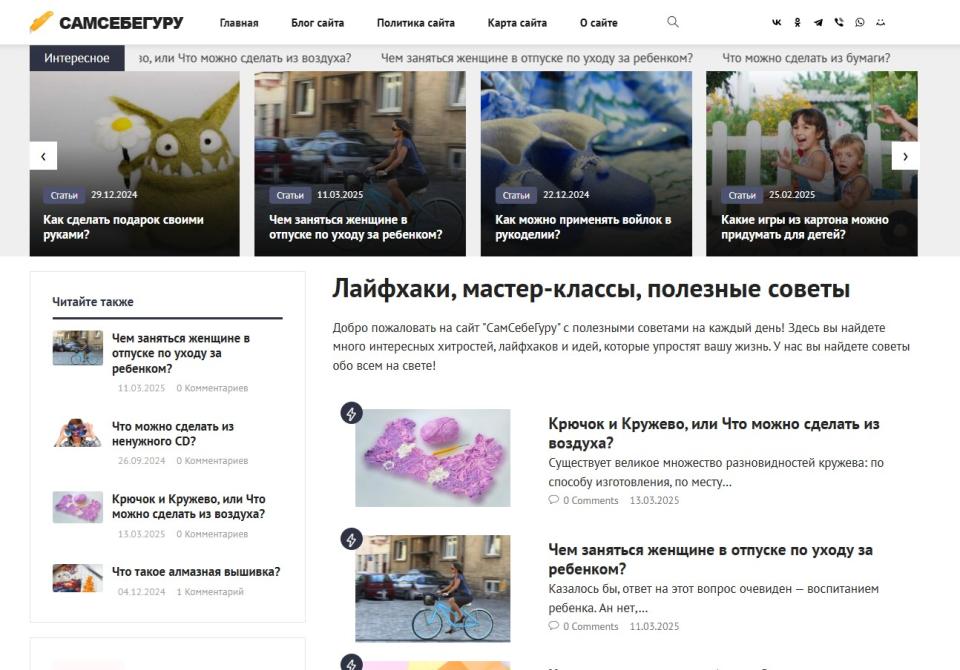Click the smiley face social icon
960x670 pixels.
[x=880, y=23]
